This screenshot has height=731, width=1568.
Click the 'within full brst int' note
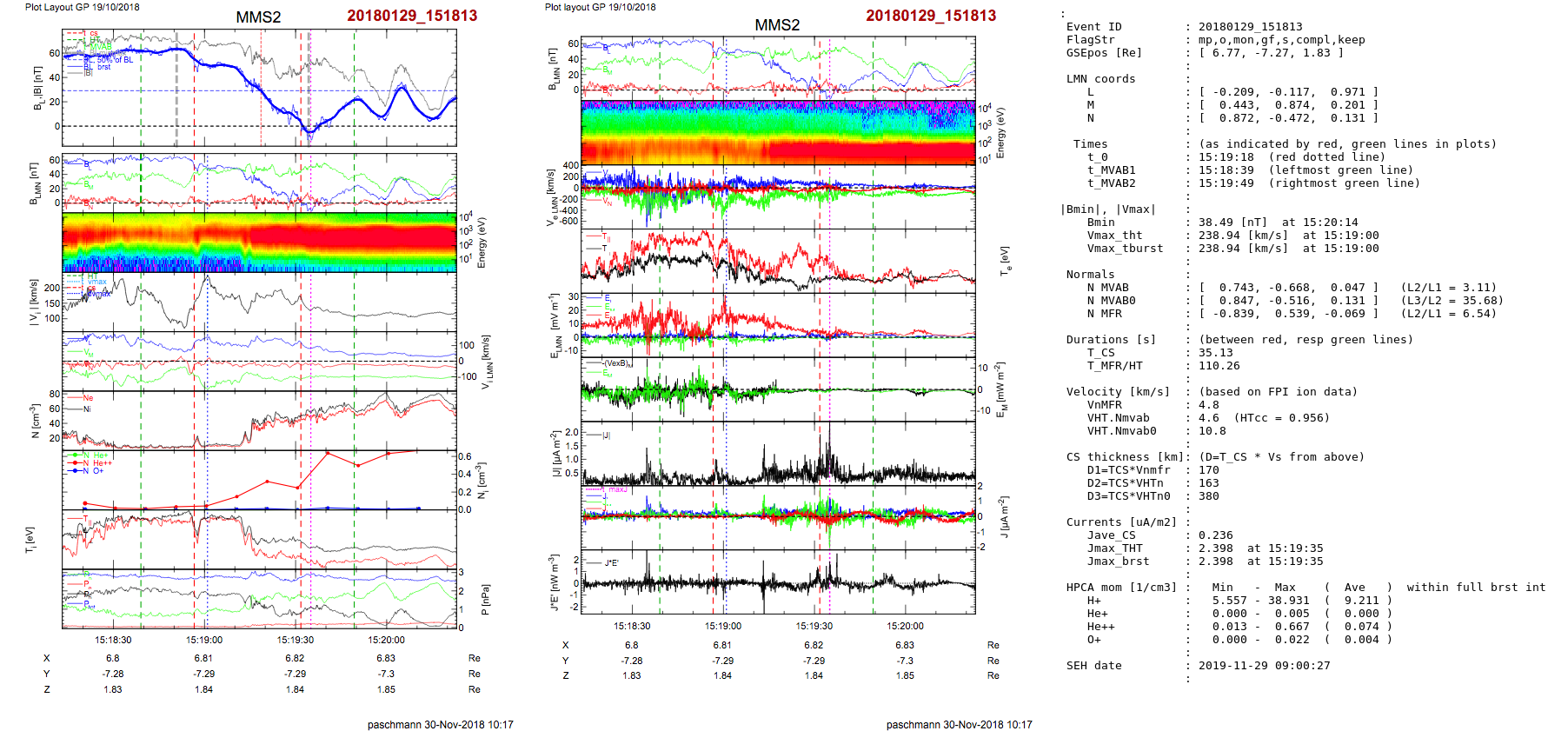[x=1477, y=588]
